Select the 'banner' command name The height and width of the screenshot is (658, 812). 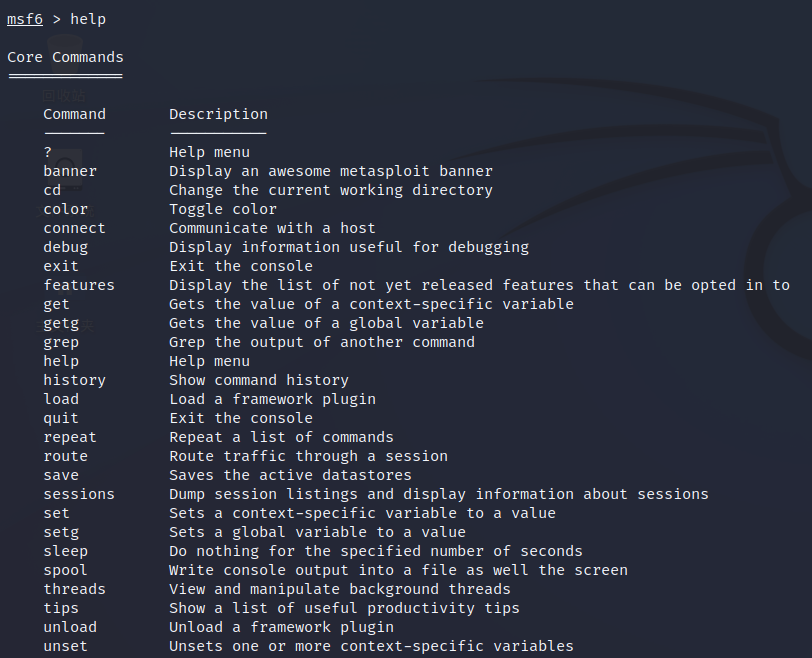(x=70, y=171)
